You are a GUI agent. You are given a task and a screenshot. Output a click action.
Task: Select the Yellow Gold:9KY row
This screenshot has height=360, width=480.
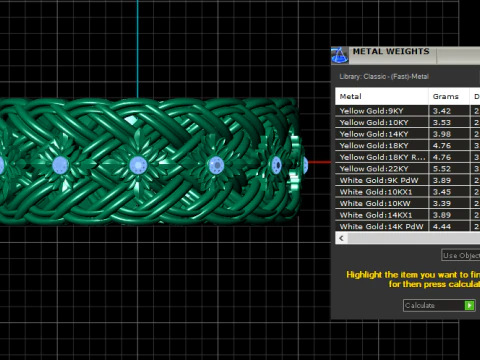407,111
